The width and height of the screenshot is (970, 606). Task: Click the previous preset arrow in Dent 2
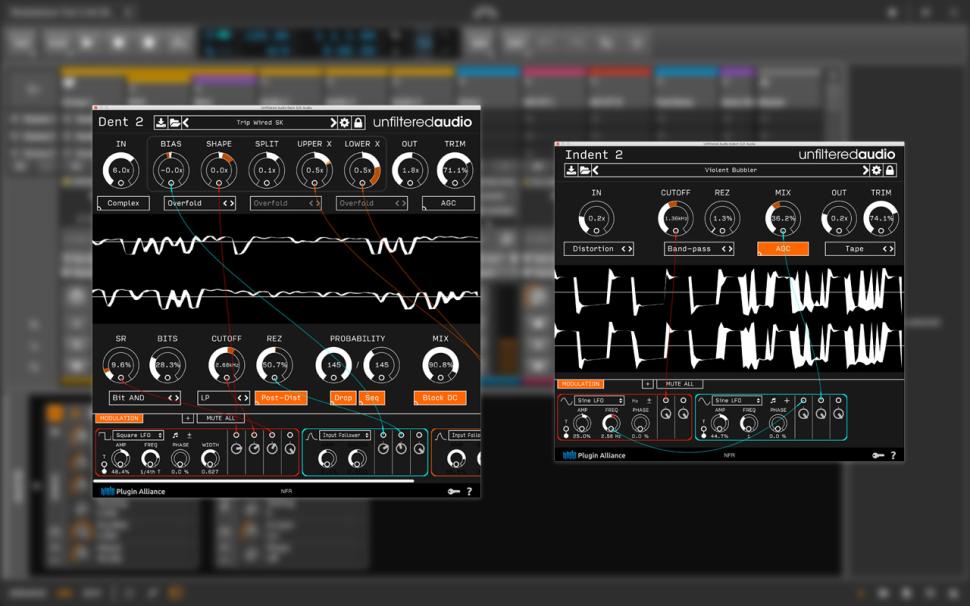(186, 123)
